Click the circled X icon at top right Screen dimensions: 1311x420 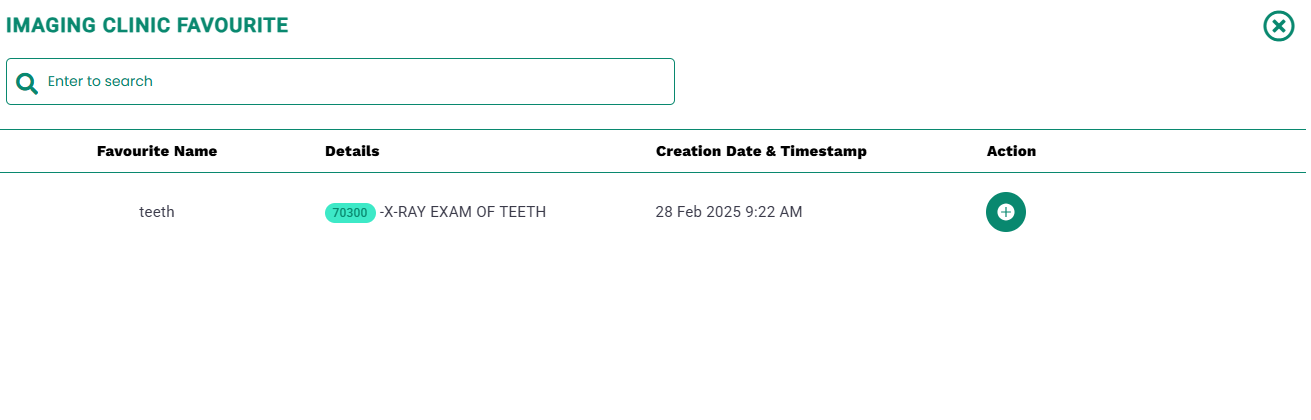[x=1279, y=26]
